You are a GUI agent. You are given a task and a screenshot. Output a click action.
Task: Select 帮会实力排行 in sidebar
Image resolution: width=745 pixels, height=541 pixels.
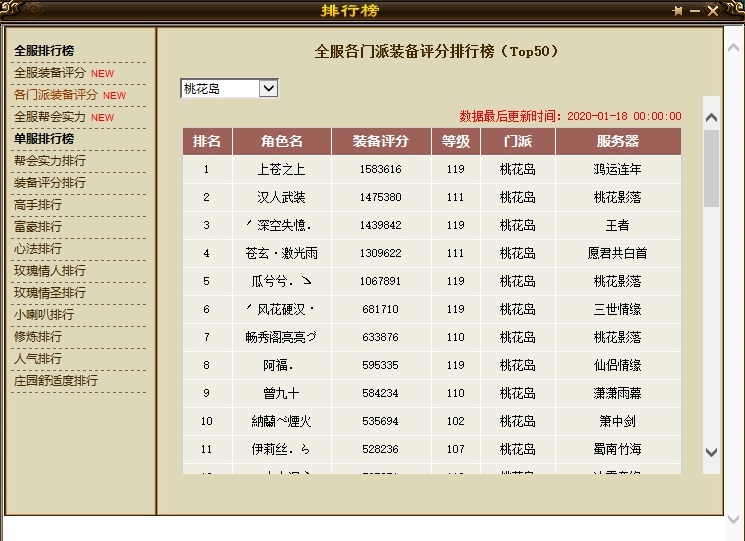click(50, 161)
